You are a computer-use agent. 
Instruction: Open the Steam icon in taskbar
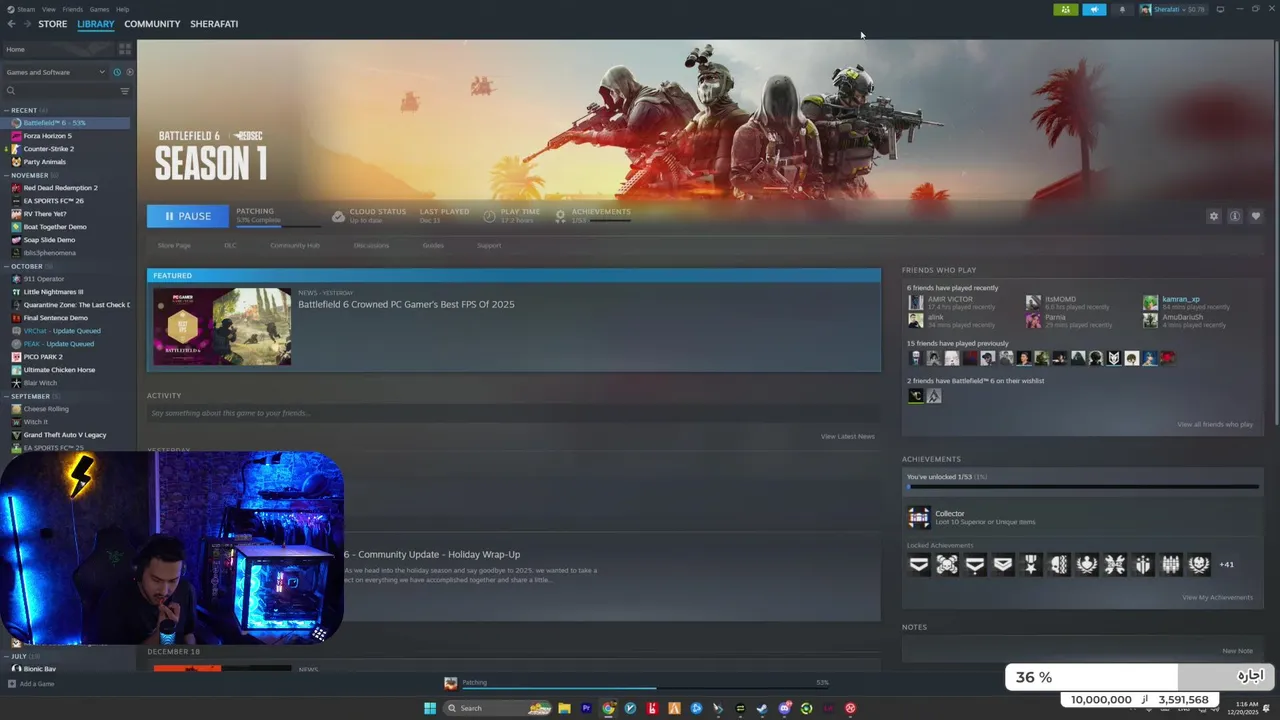[x=762, y=708]
